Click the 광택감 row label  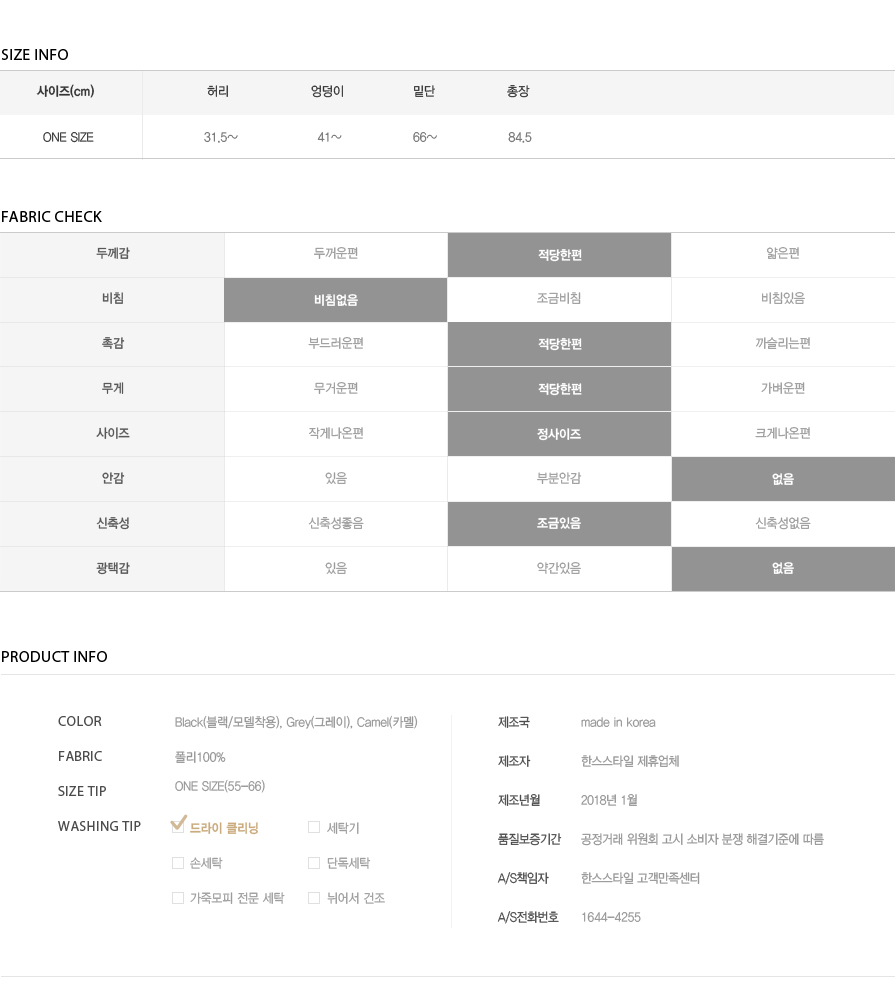(x=113, y=568)
